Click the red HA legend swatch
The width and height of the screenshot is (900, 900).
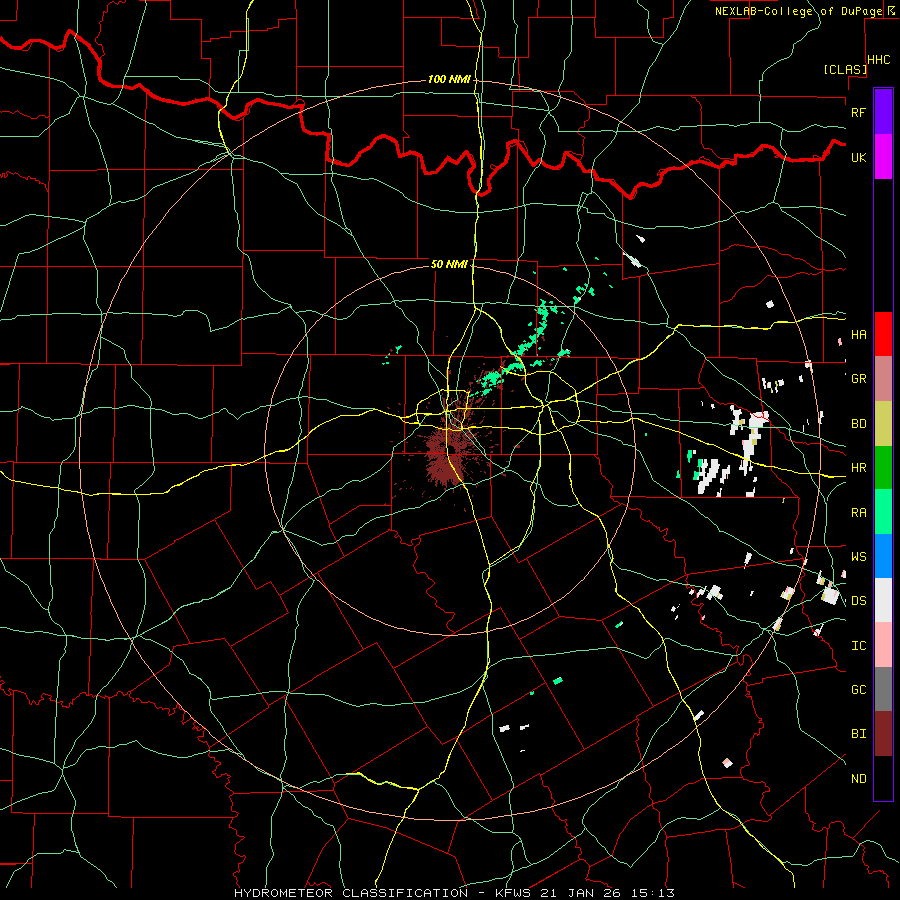click(883, 334)
